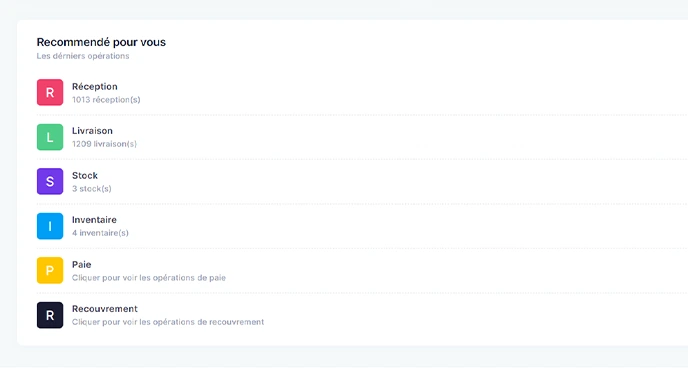Screen dimensions: 688x376
Task: Click the 'Recommendé pour vous' heading
Action: pos(101,42)
